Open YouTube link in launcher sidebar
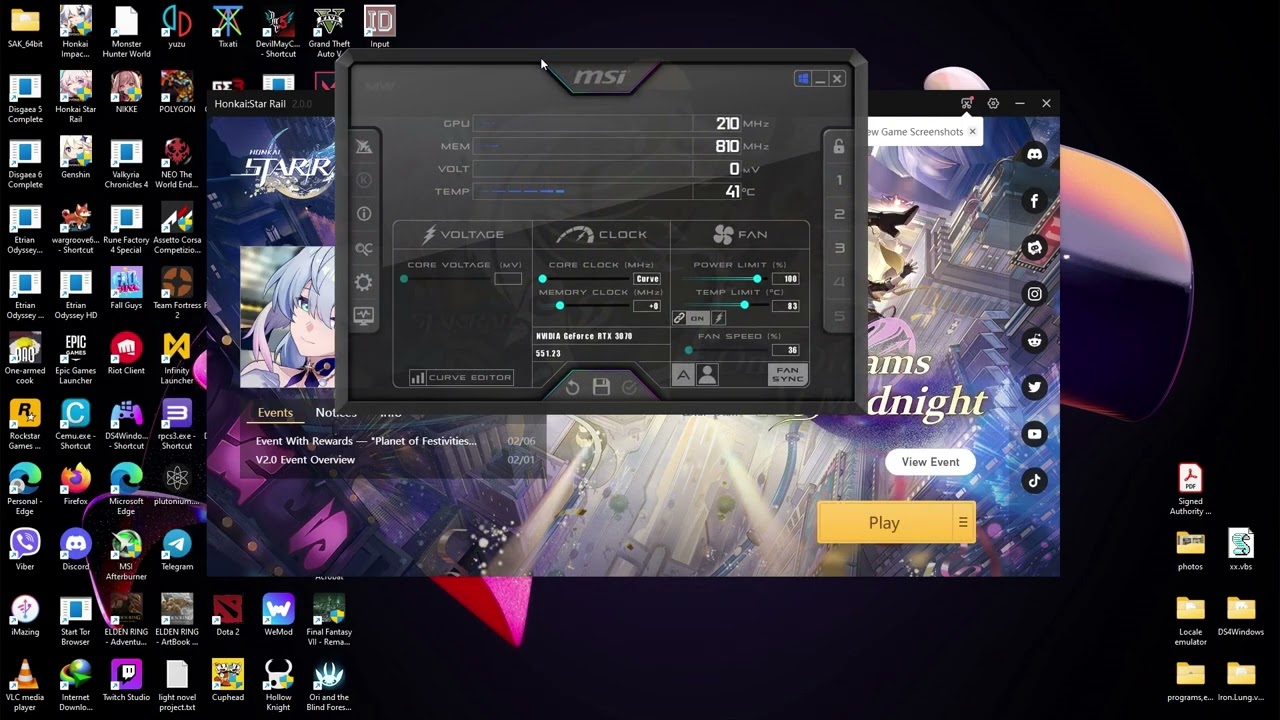The image size is (1280, 720). (x=1035, y=434)
